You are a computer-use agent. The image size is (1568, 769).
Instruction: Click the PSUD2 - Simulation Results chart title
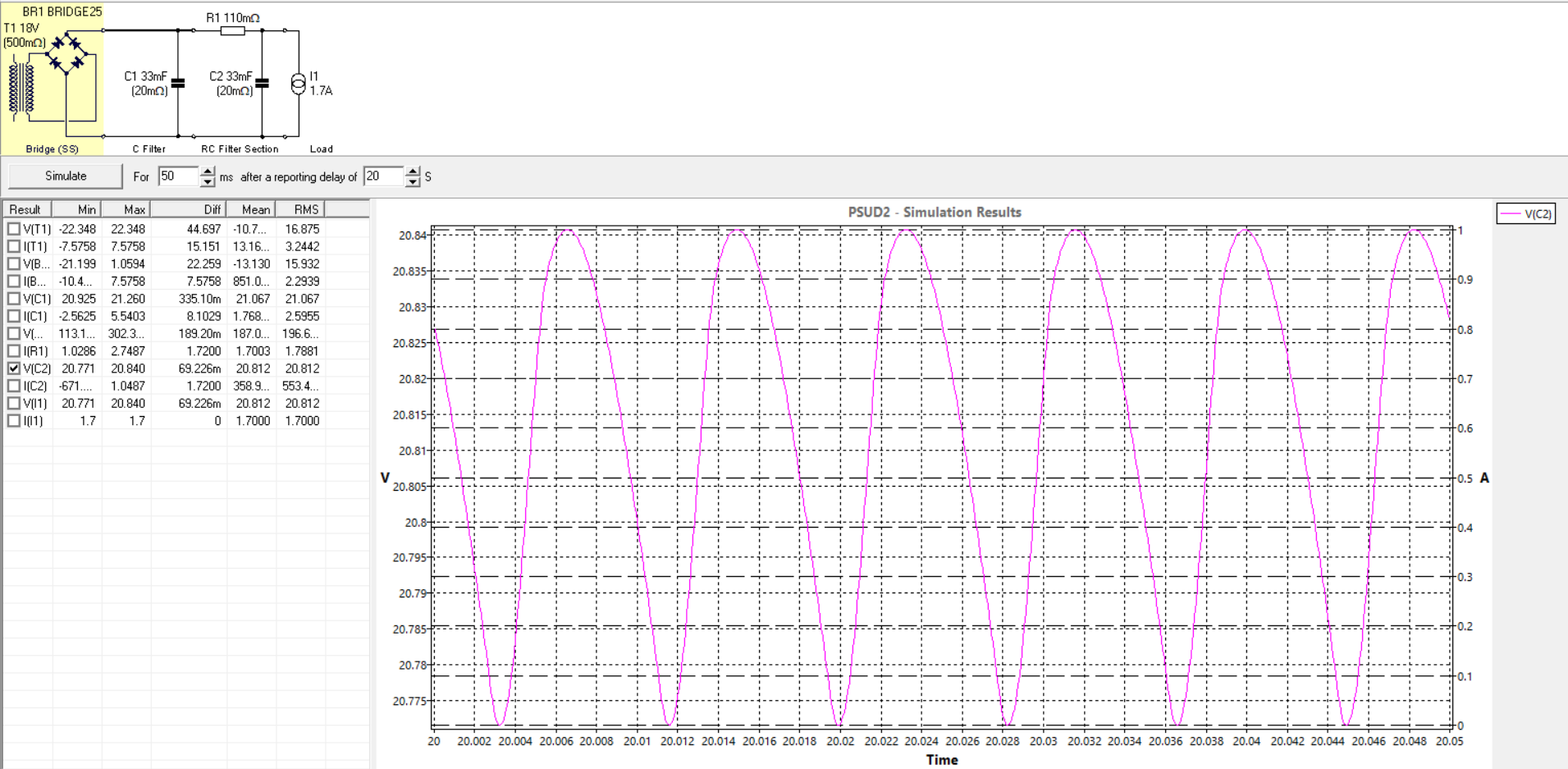[x=935, y=212]
